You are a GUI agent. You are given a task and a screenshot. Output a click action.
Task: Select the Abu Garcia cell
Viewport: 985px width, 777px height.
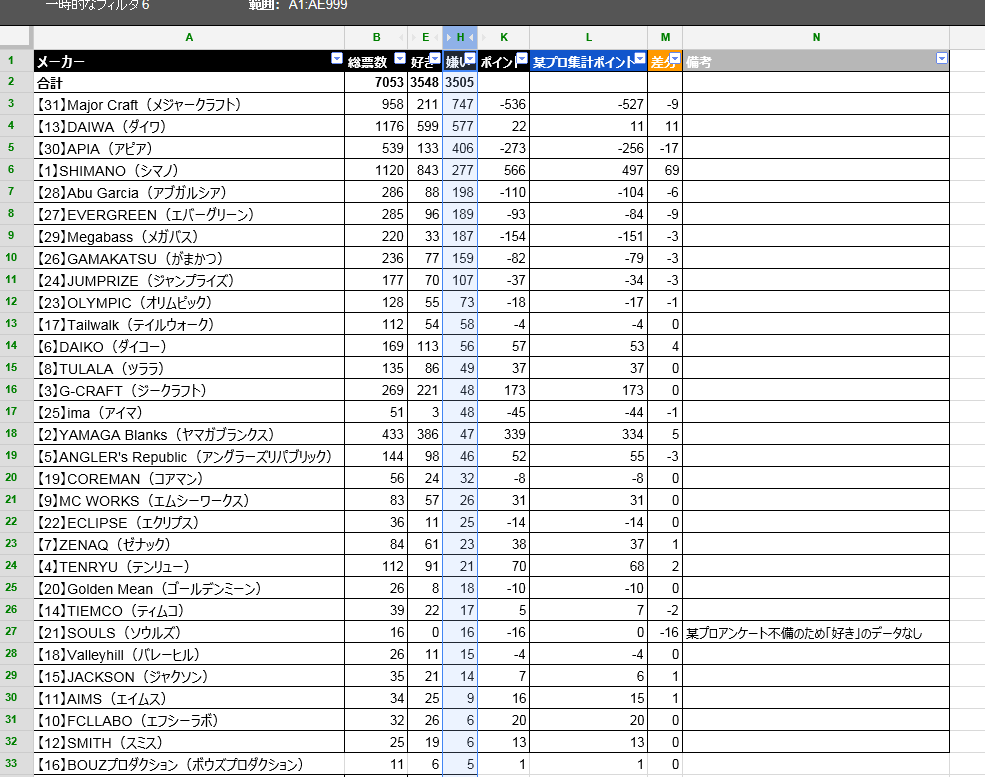pyautogui.click(x=189, y=192)
